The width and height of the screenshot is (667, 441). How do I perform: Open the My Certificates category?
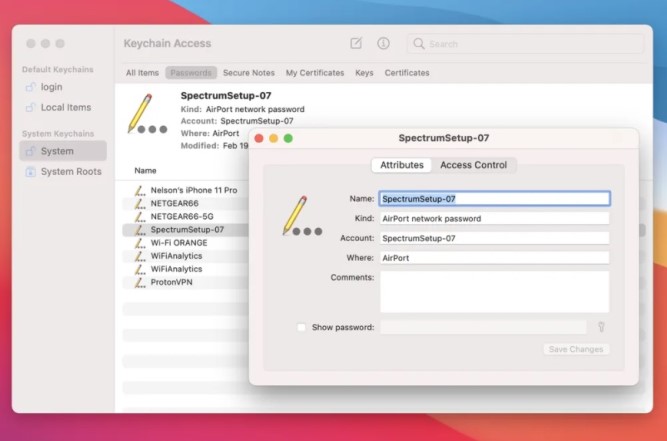[314, 73]
